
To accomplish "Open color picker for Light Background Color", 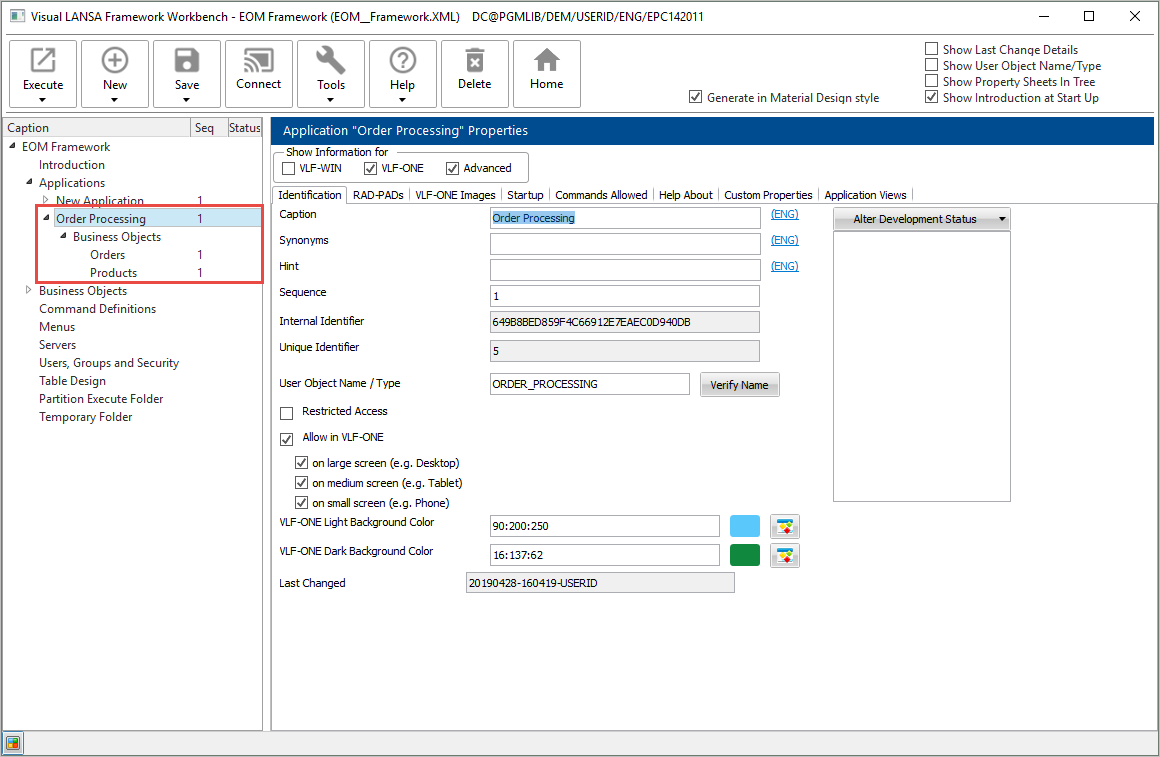I will [785, 527].
